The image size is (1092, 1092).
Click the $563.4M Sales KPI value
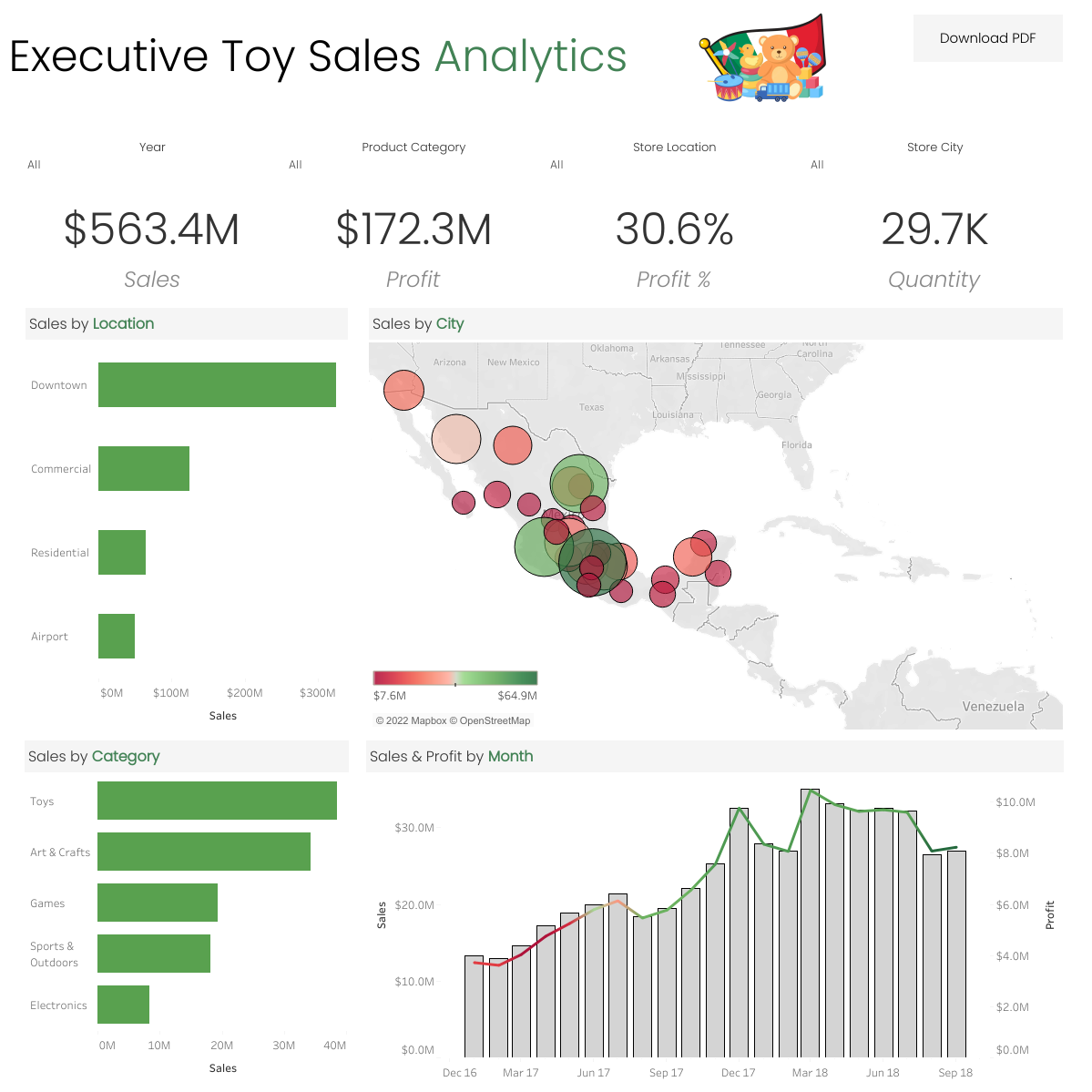[151, 230]
